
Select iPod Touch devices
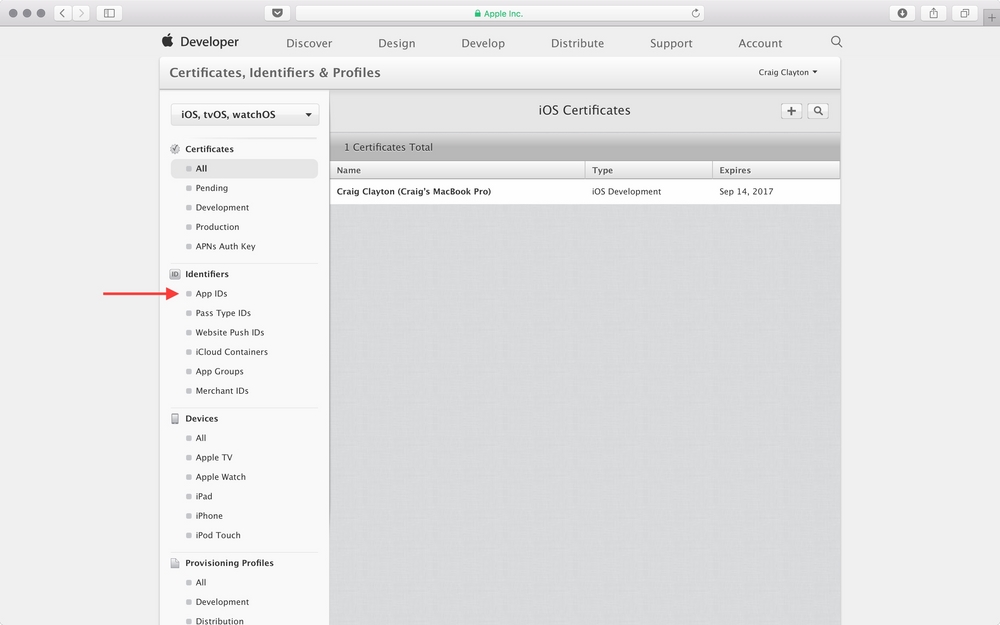click(218, 535)
